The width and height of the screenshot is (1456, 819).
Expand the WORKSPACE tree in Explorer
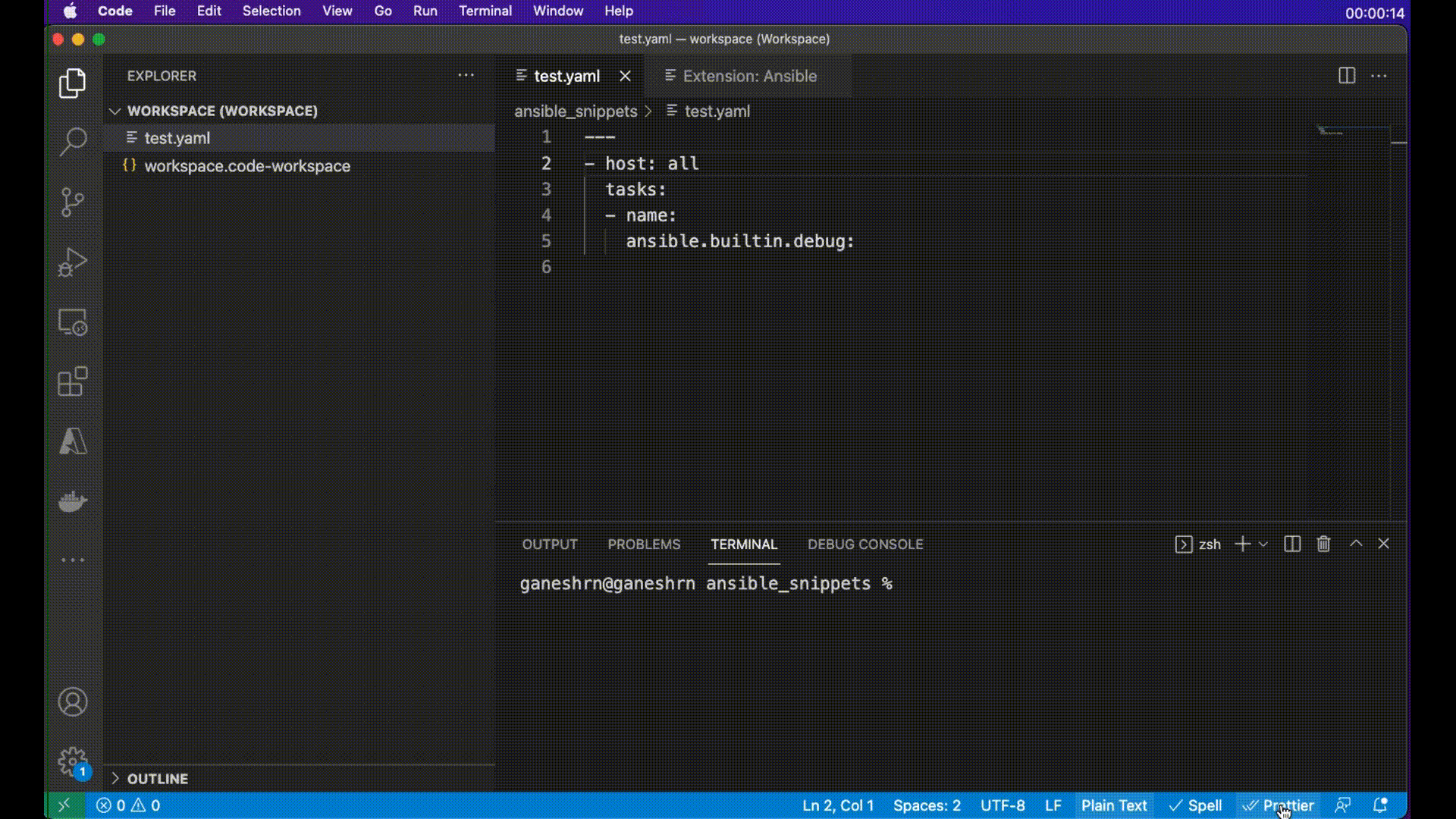coord(113,110)
